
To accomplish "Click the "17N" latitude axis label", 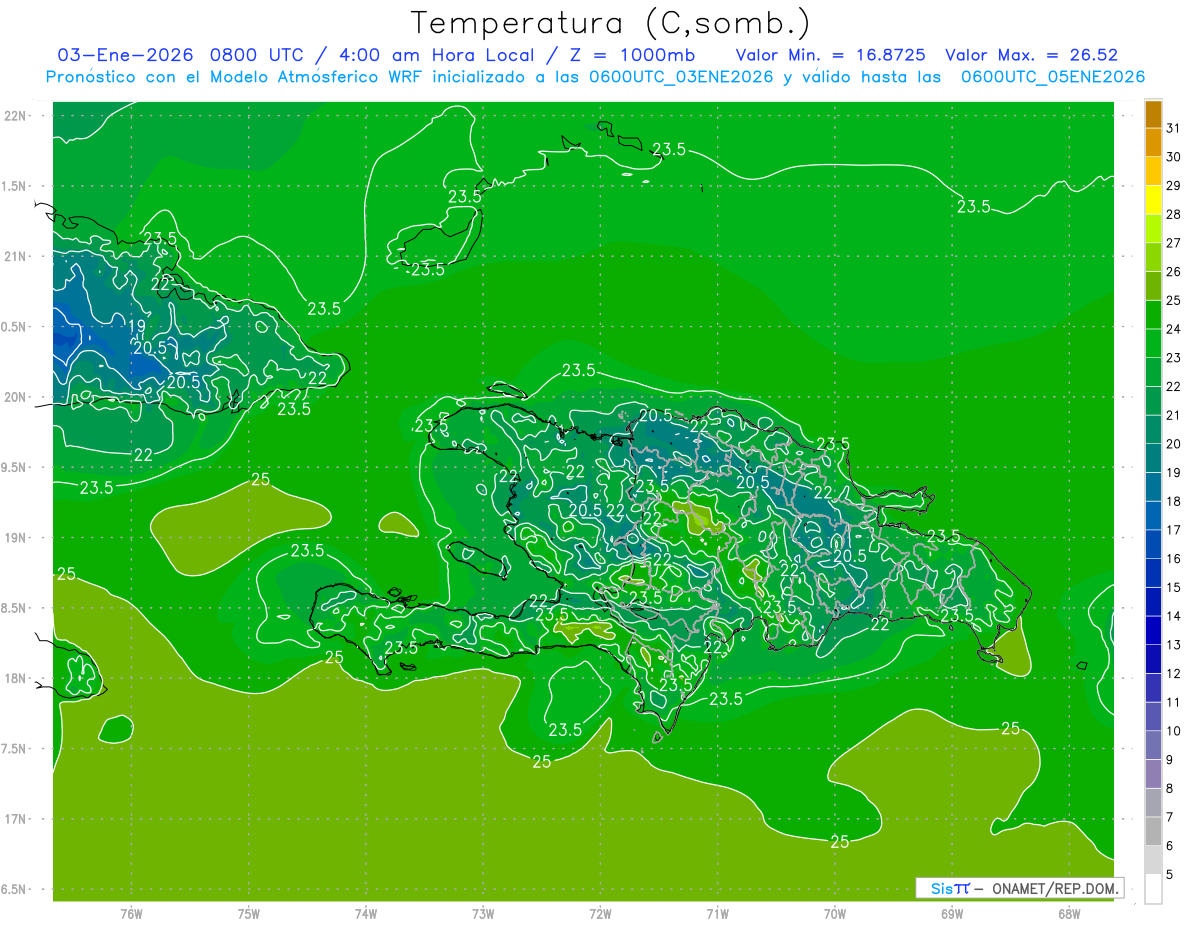I will (x=17, y=819).
